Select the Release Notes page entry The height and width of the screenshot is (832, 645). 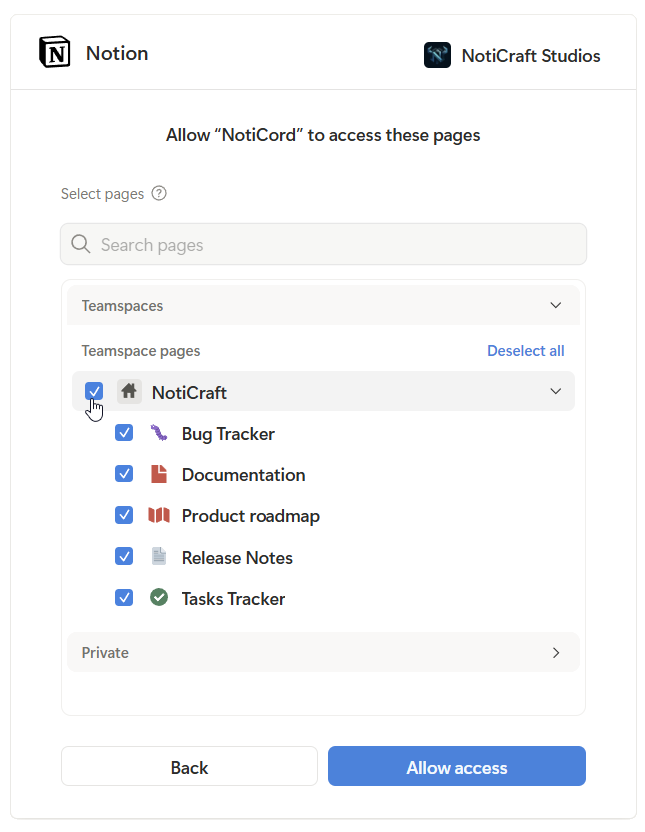[x=237, y=556]
